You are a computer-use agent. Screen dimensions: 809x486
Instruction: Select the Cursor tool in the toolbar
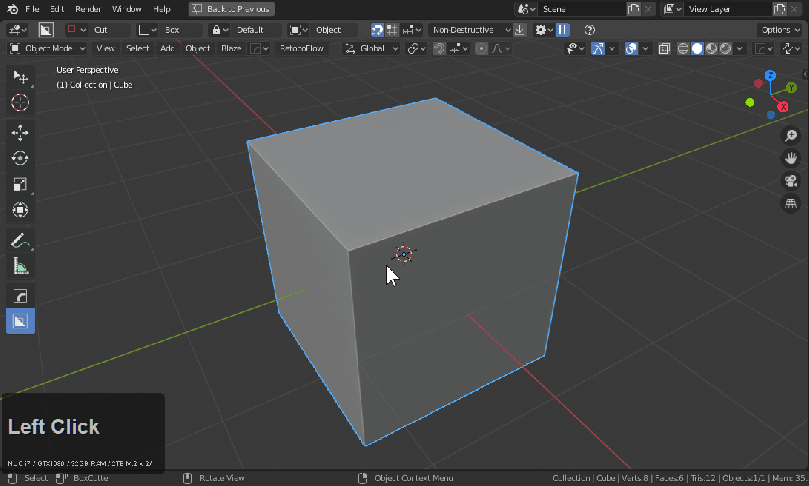[x=20, y=103]
